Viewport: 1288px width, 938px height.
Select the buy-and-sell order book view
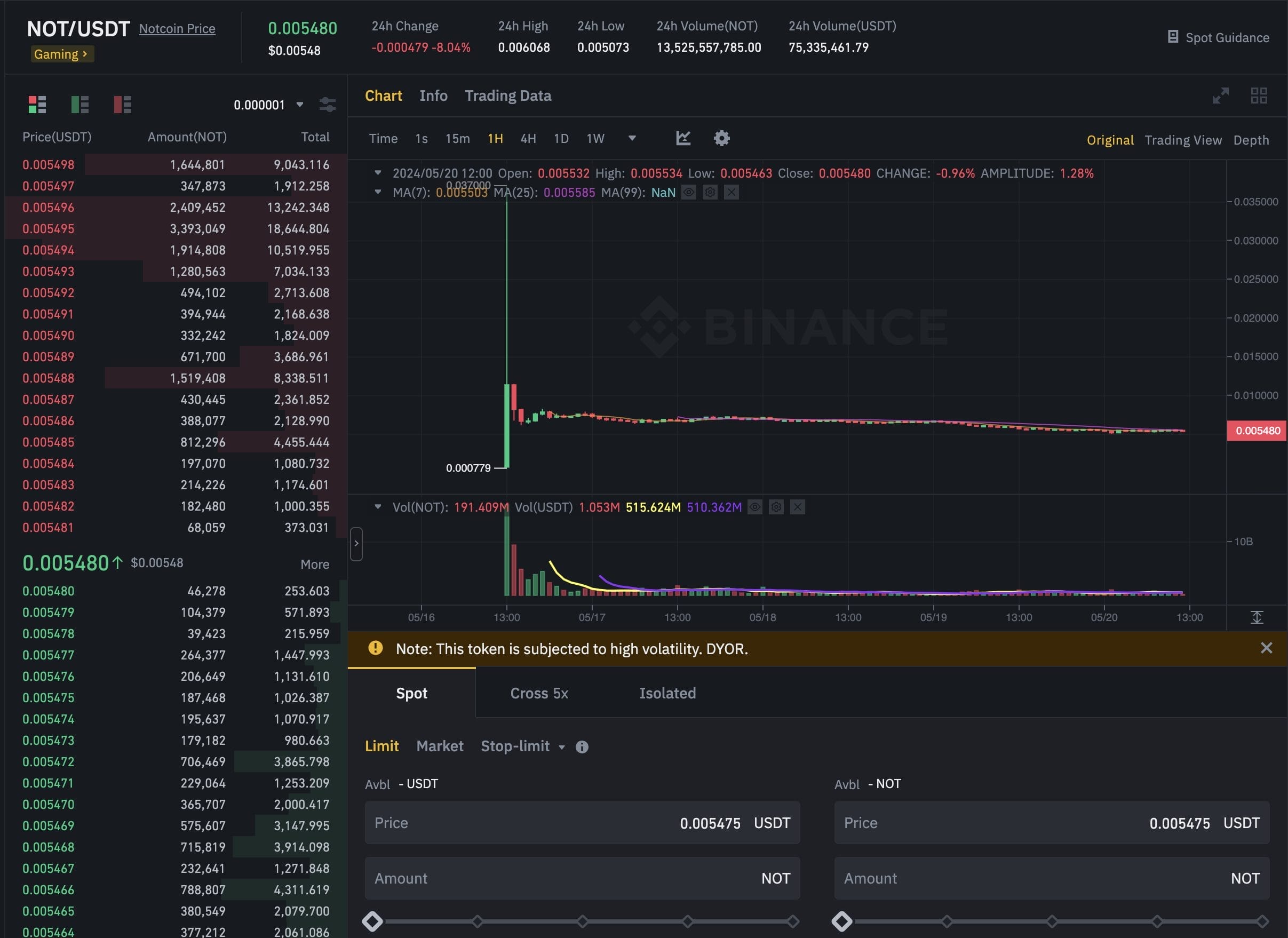pos(37,105)
